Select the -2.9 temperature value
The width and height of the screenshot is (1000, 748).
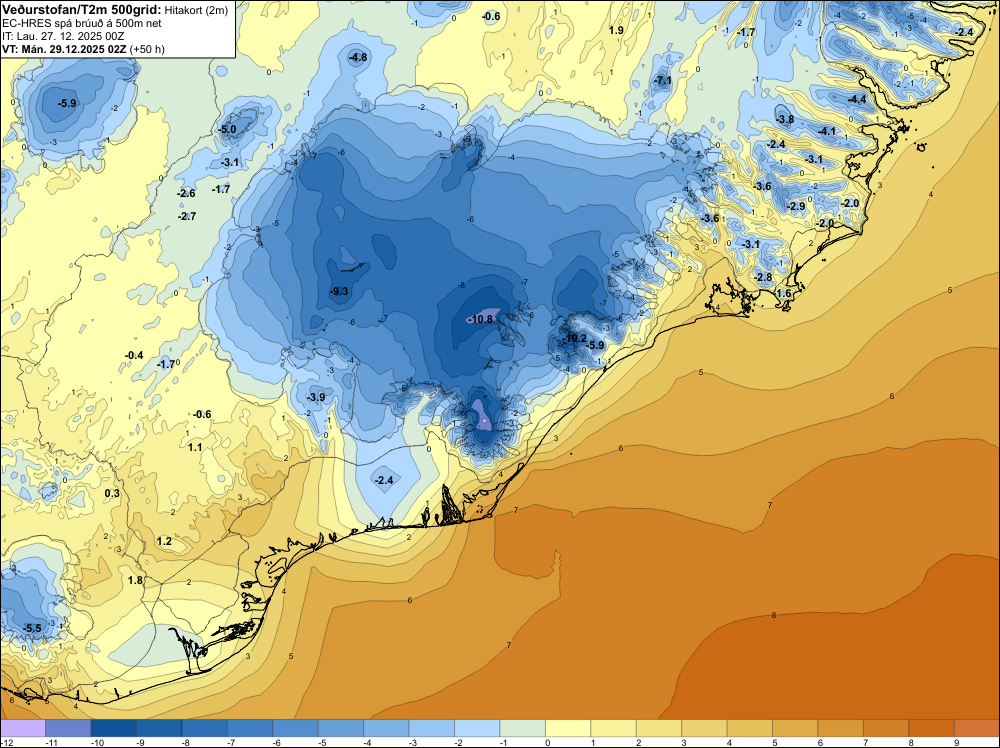pos(797,207)
